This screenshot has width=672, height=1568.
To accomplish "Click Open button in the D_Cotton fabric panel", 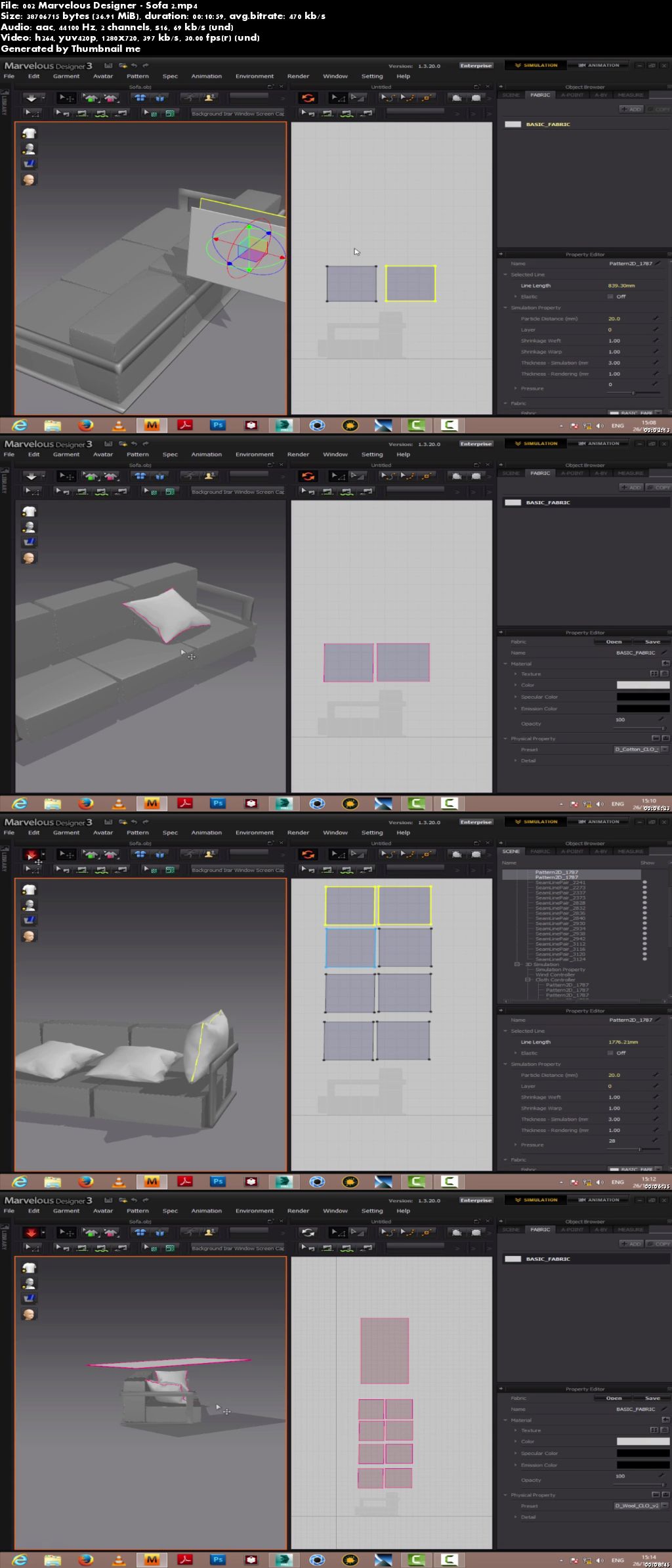I will click(614, 642).
